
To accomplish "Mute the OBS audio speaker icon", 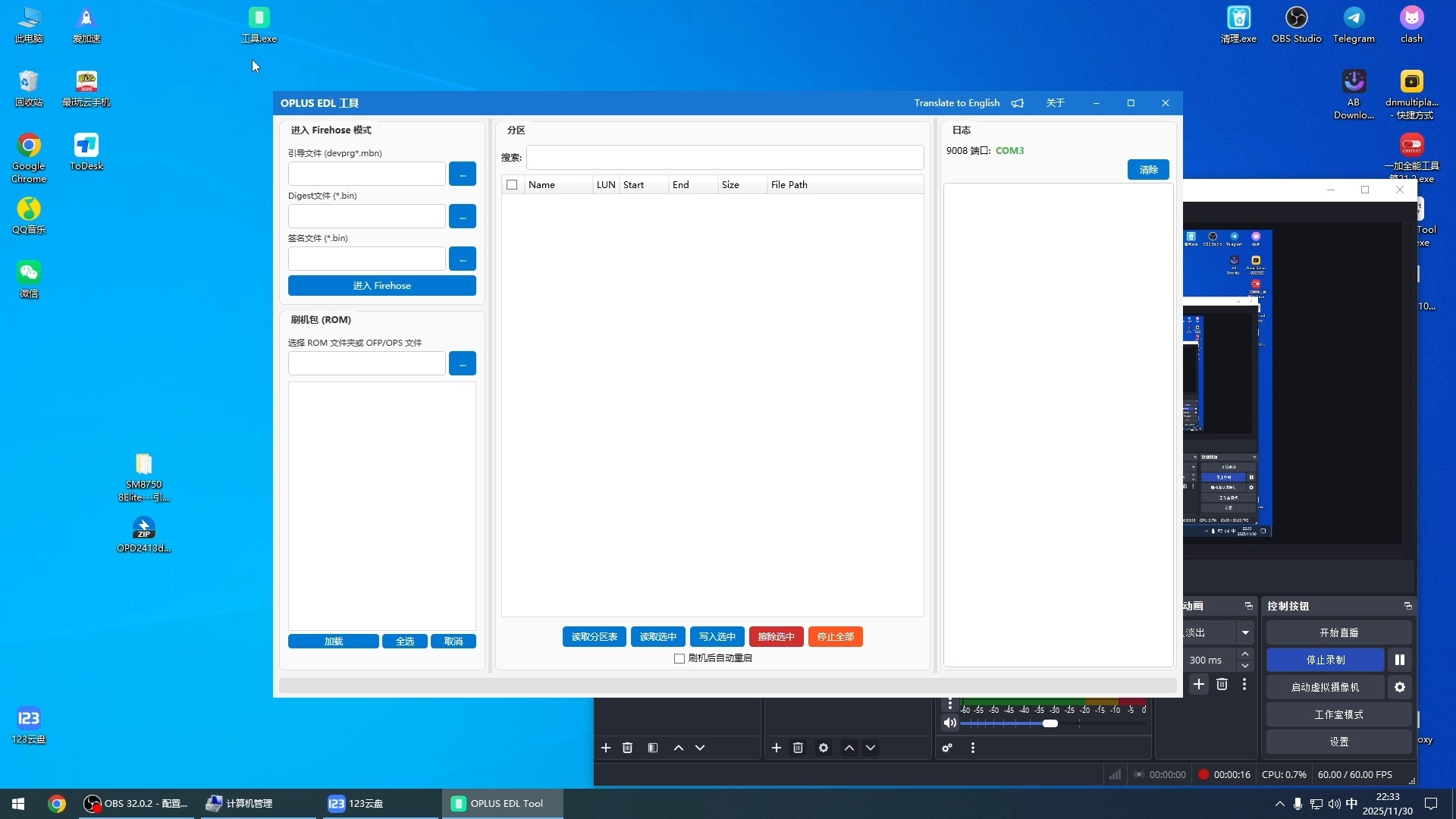I will click(949, 723).
